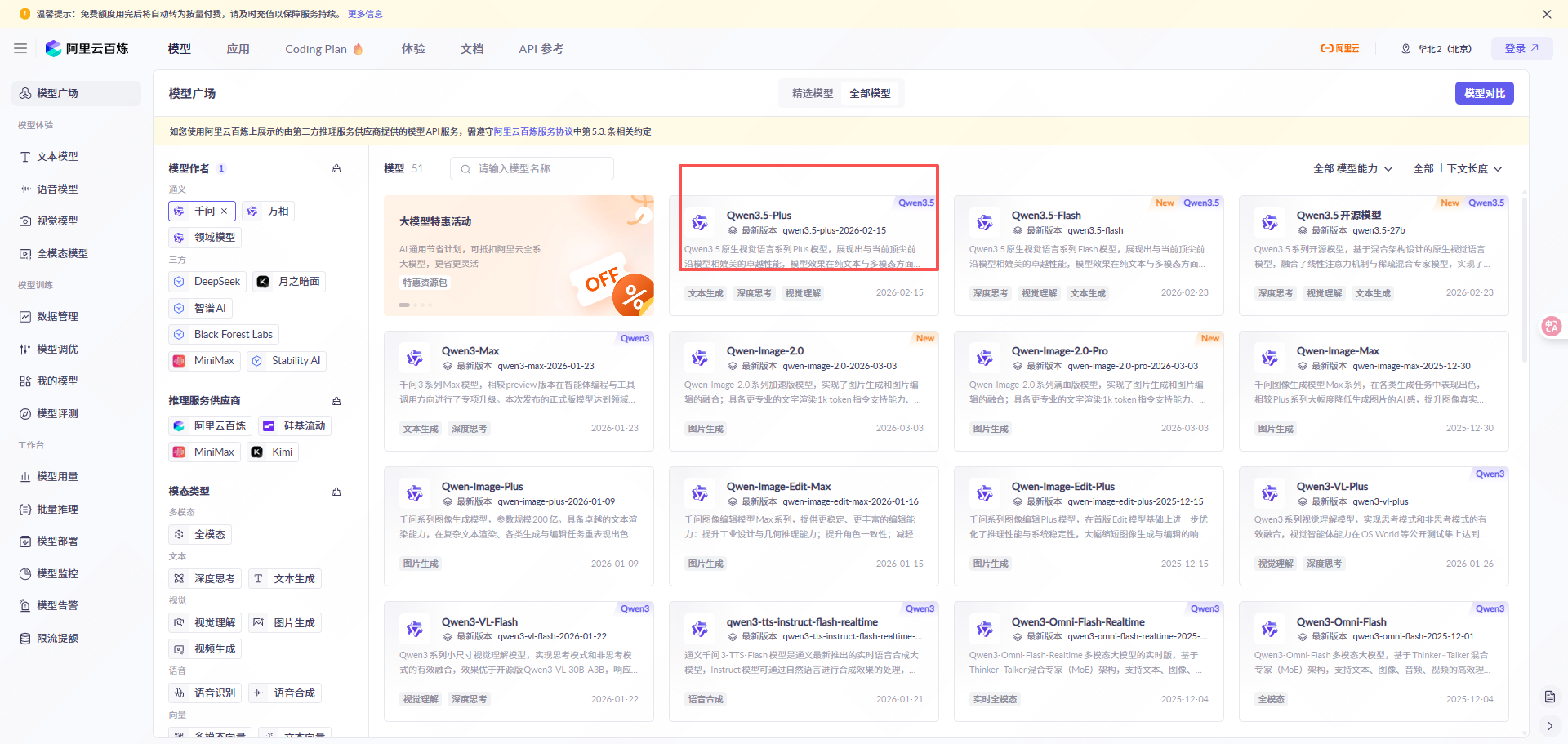Open the 体验 top navigation tab
This screenshot has width=1568, height=744.
(x=413, y=49)
